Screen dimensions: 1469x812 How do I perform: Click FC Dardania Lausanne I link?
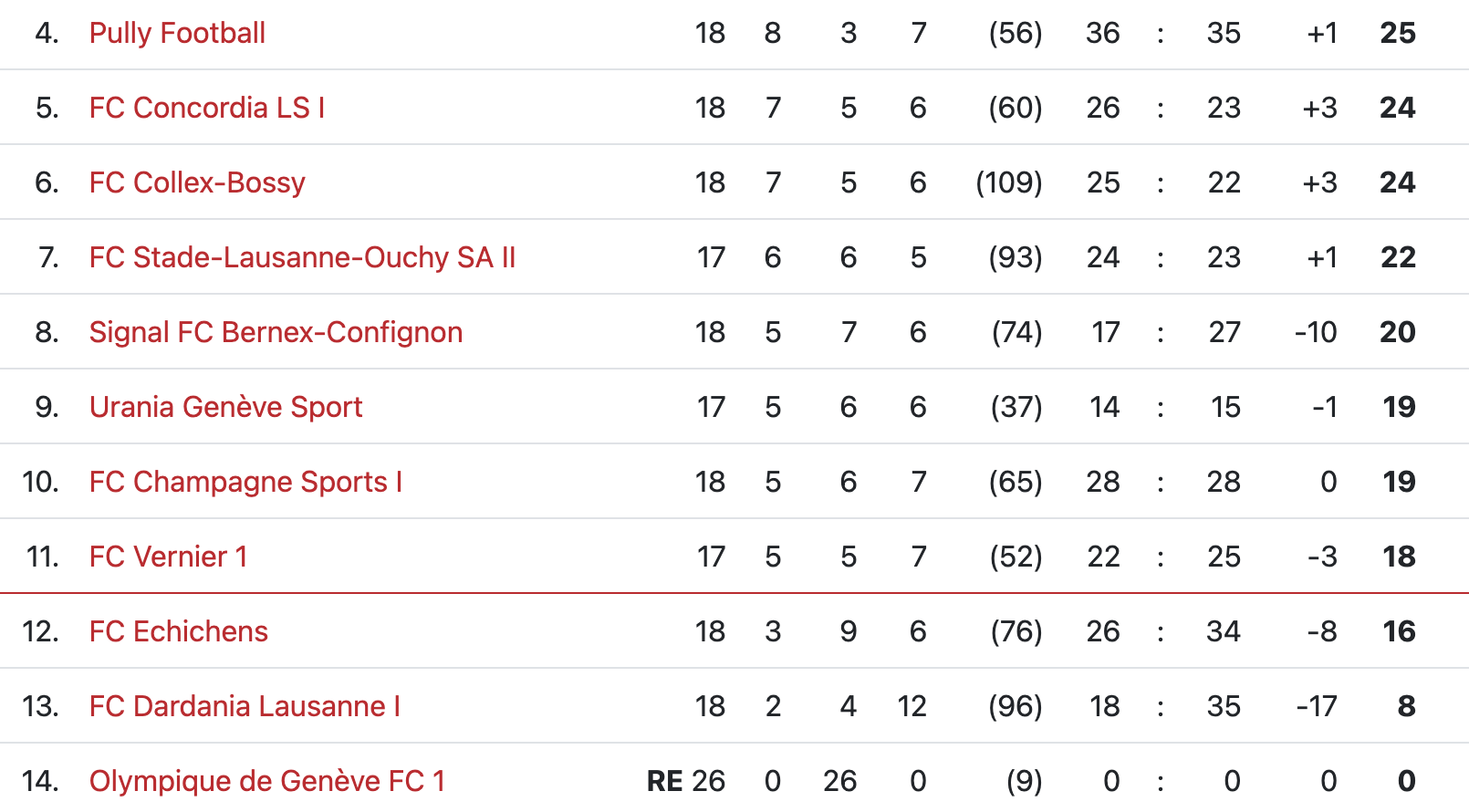coord(245,706)
